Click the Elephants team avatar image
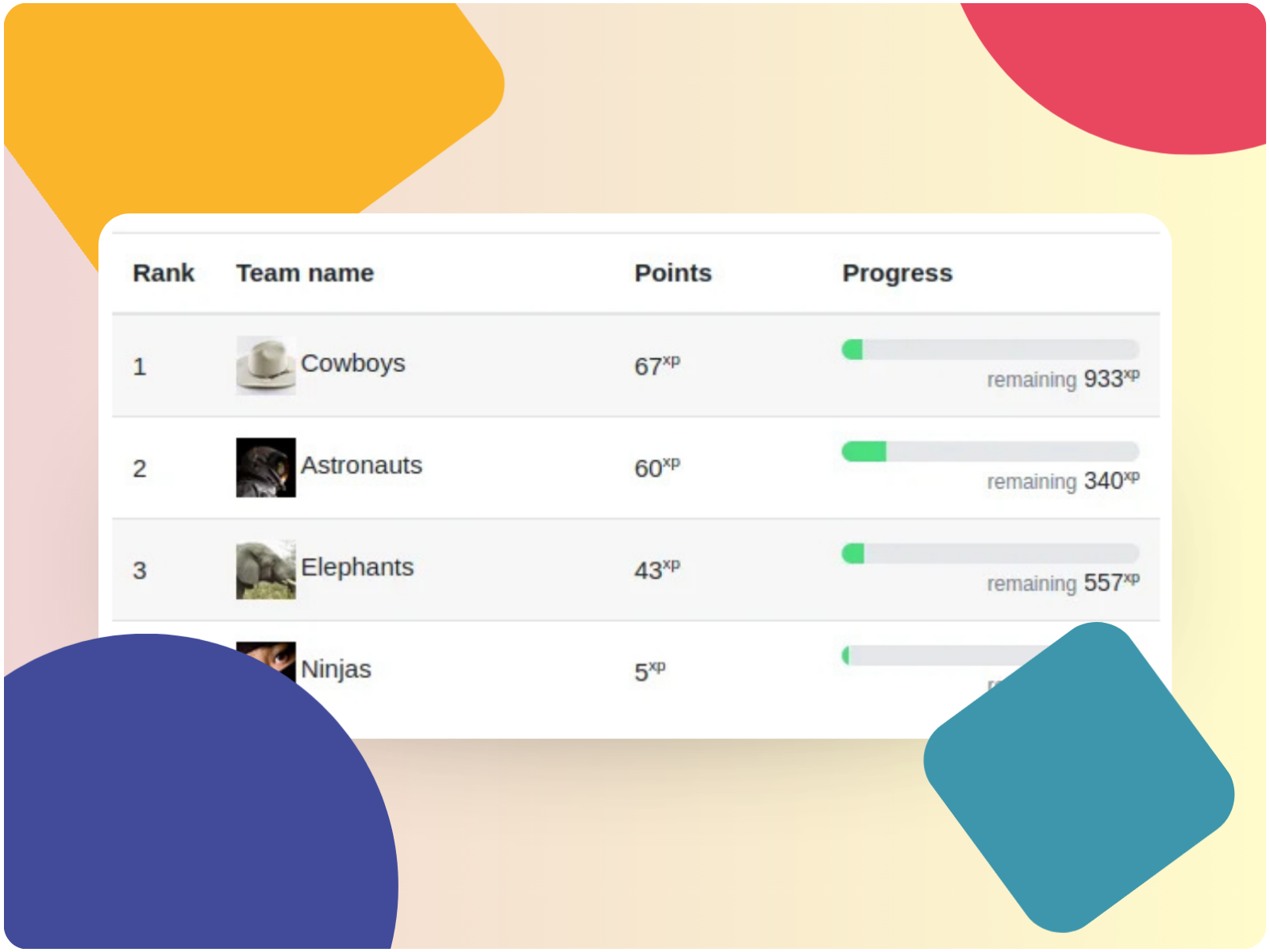 coord(266,570)
